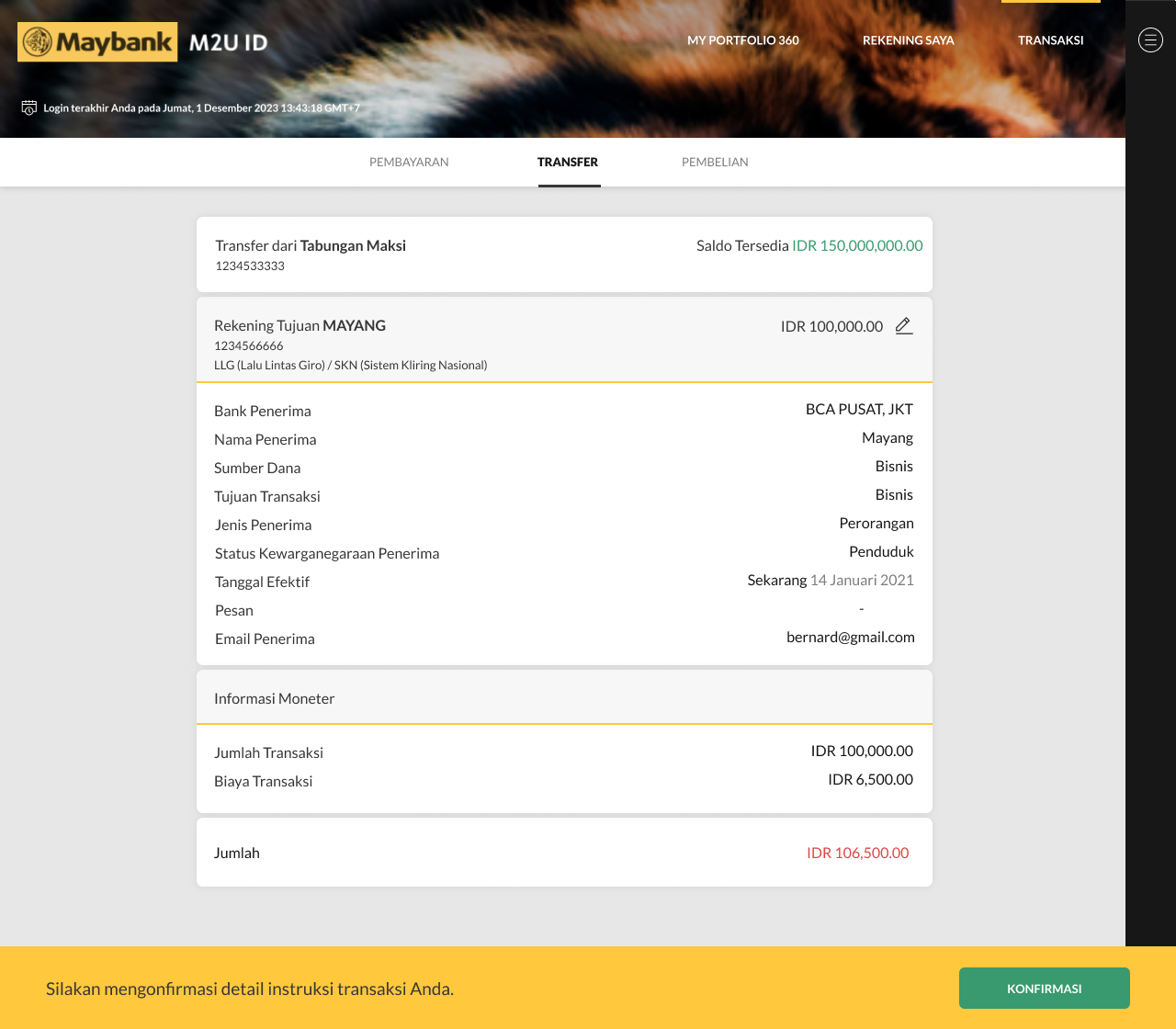Select the Sekarang effective date option

coord(776,580)
